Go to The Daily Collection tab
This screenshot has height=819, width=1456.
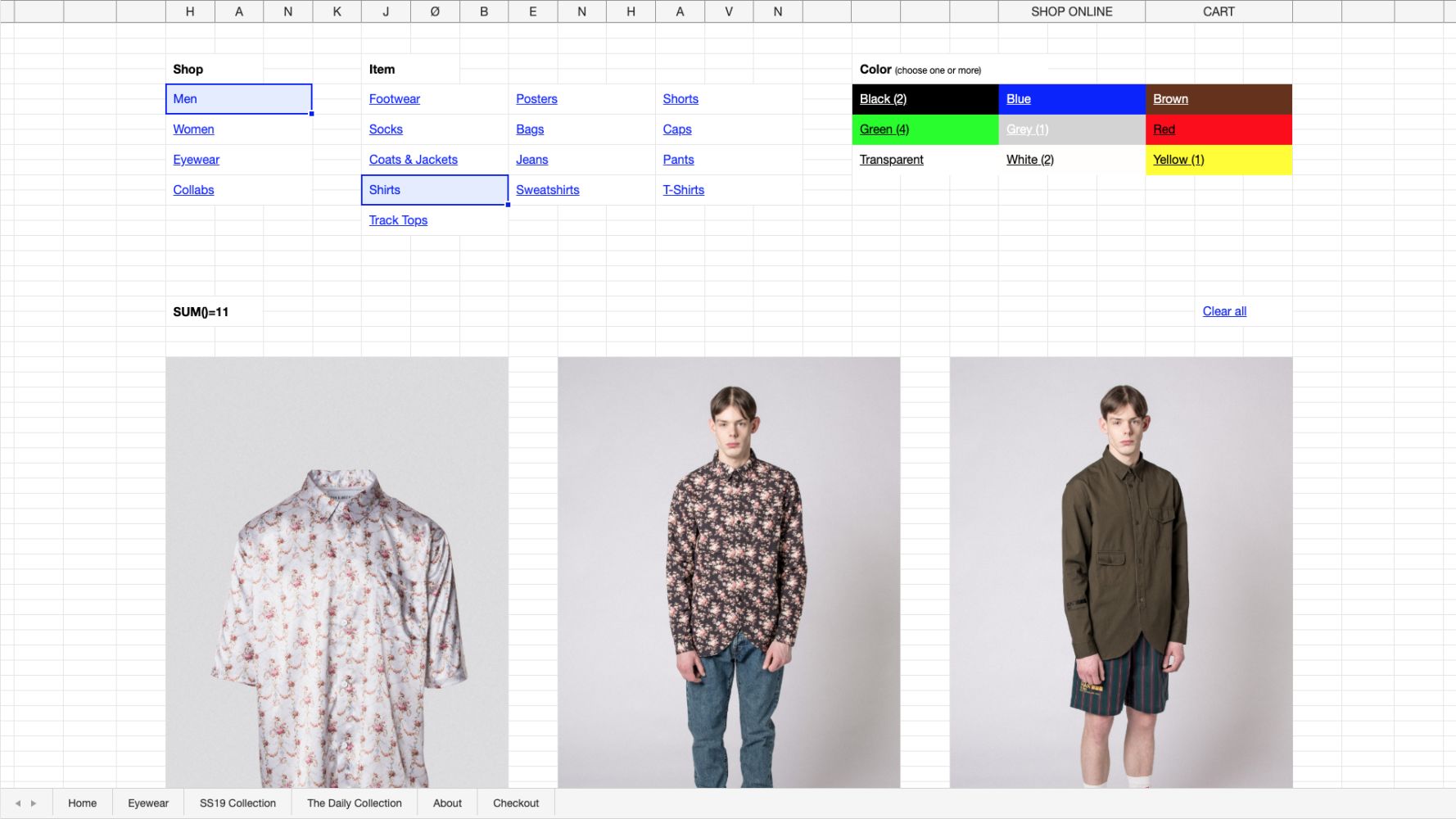355,803
